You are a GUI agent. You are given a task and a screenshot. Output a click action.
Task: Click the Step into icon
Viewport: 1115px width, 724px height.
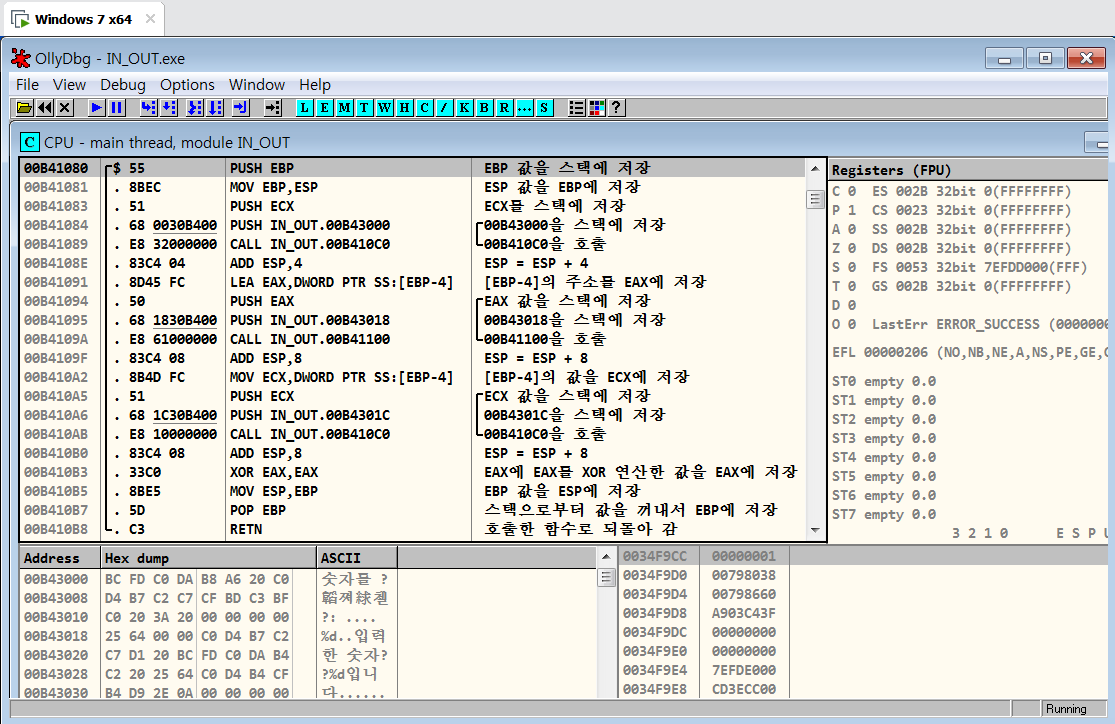[149, 107]
